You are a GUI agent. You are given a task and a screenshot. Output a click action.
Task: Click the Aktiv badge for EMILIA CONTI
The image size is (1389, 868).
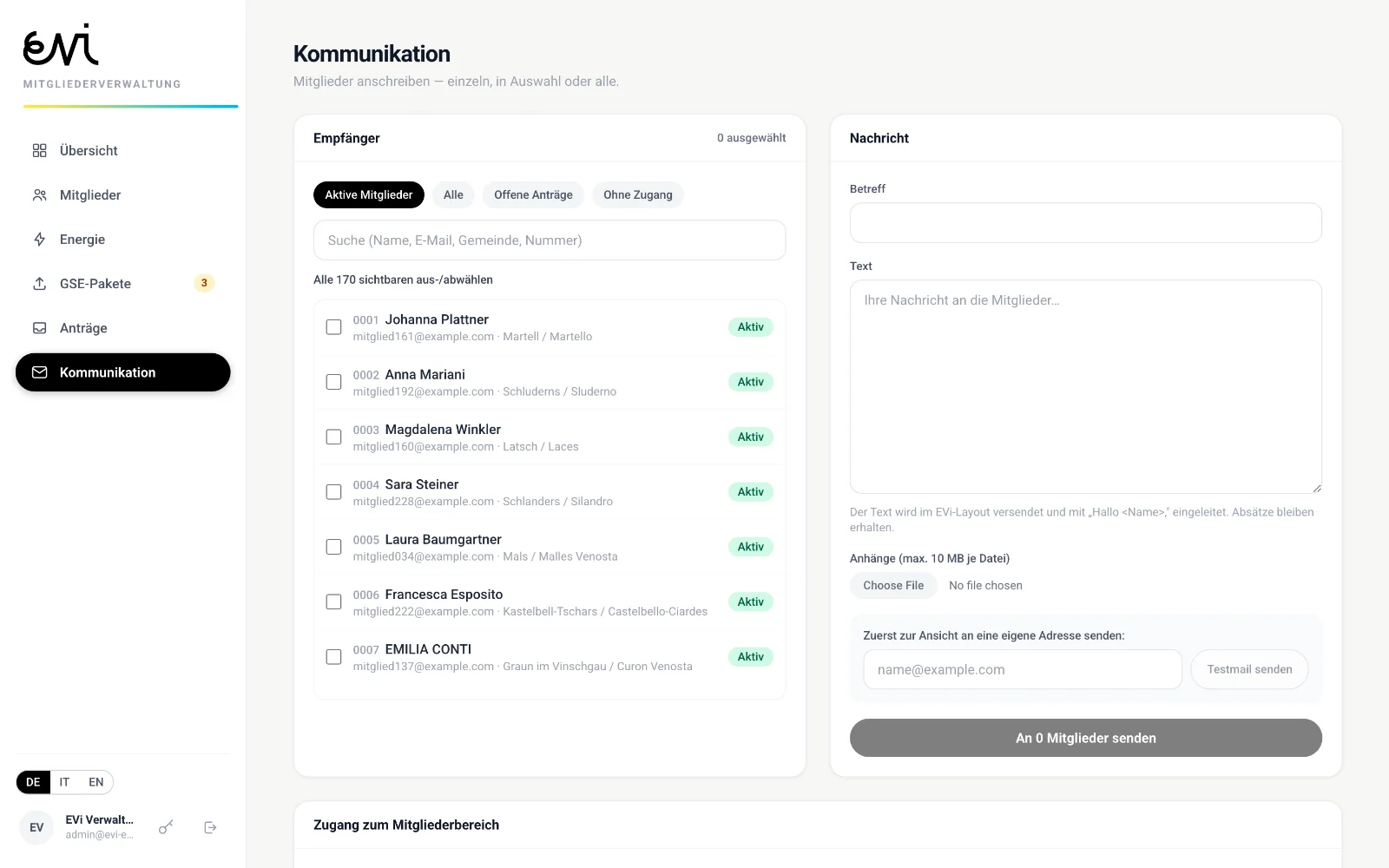(751, 657)
